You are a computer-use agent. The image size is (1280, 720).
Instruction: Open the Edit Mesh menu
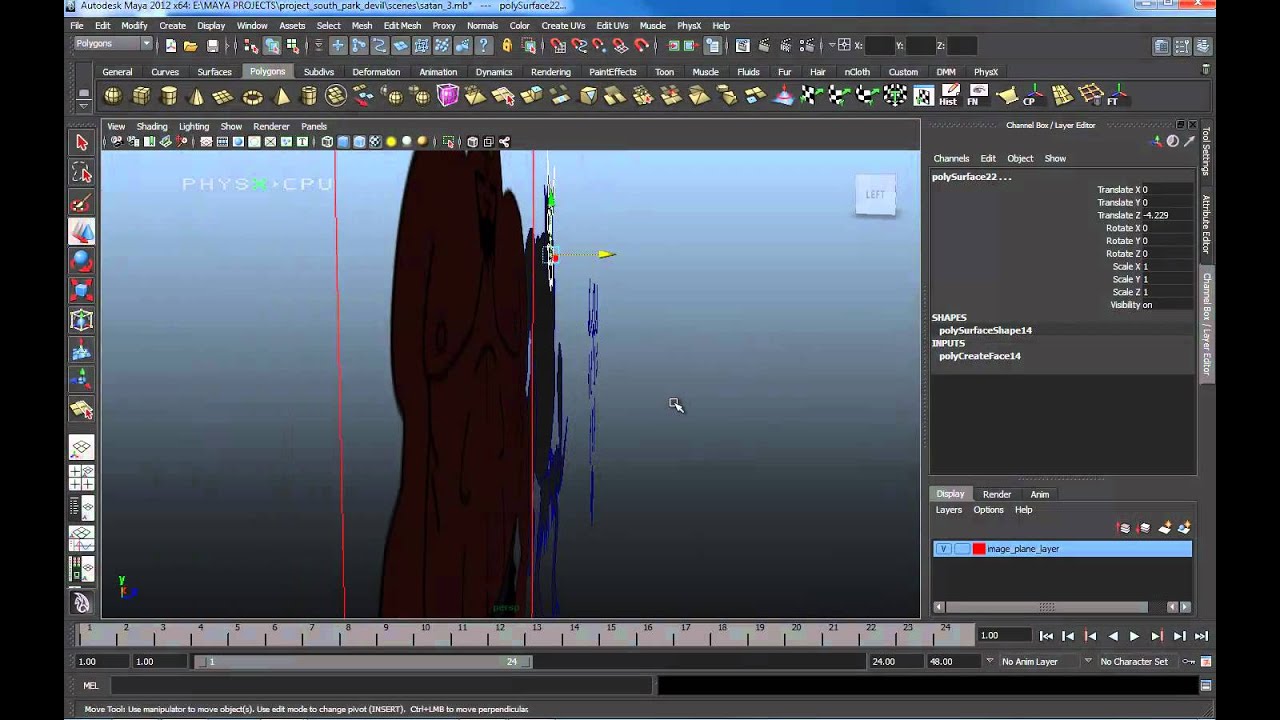402,25
